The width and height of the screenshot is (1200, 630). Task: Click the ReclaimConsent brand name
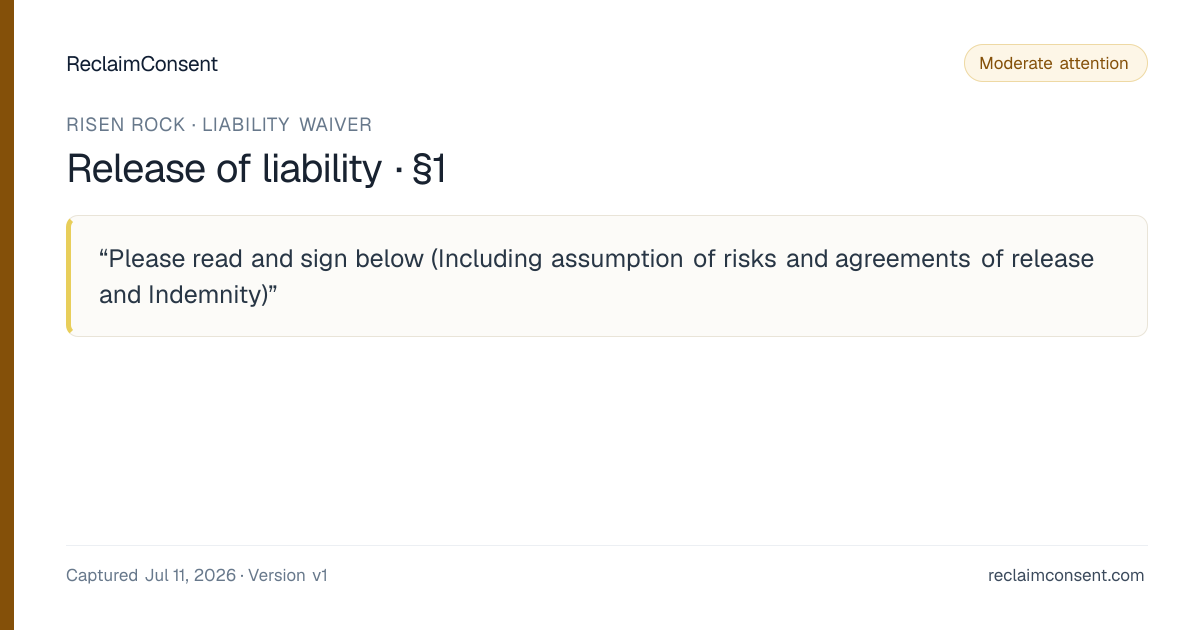(x=141, y=64)
